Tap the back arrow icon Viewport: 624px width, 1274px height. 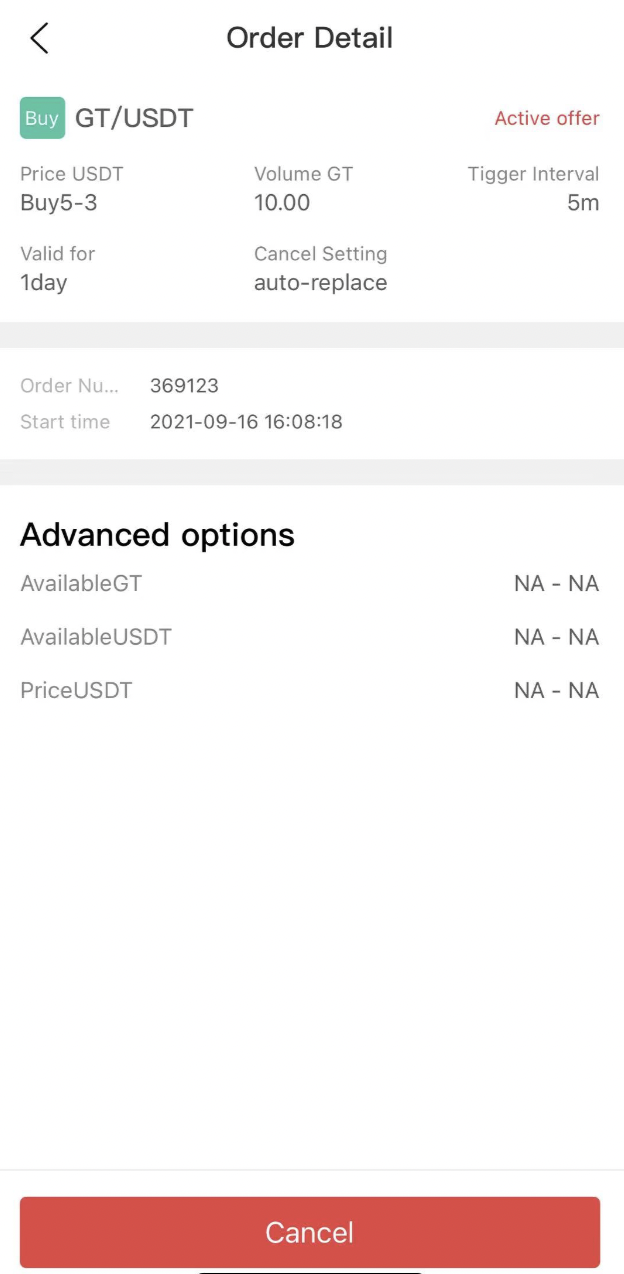(x=39, y=39)
